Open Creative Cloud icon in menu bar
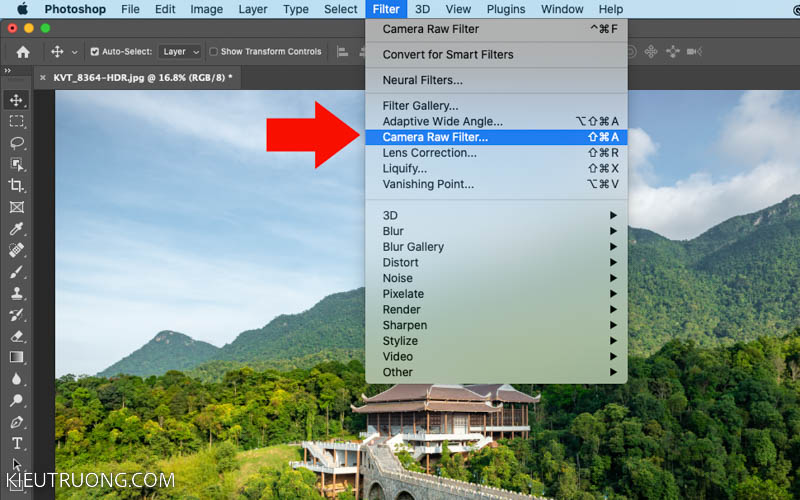 pos(796,9)
